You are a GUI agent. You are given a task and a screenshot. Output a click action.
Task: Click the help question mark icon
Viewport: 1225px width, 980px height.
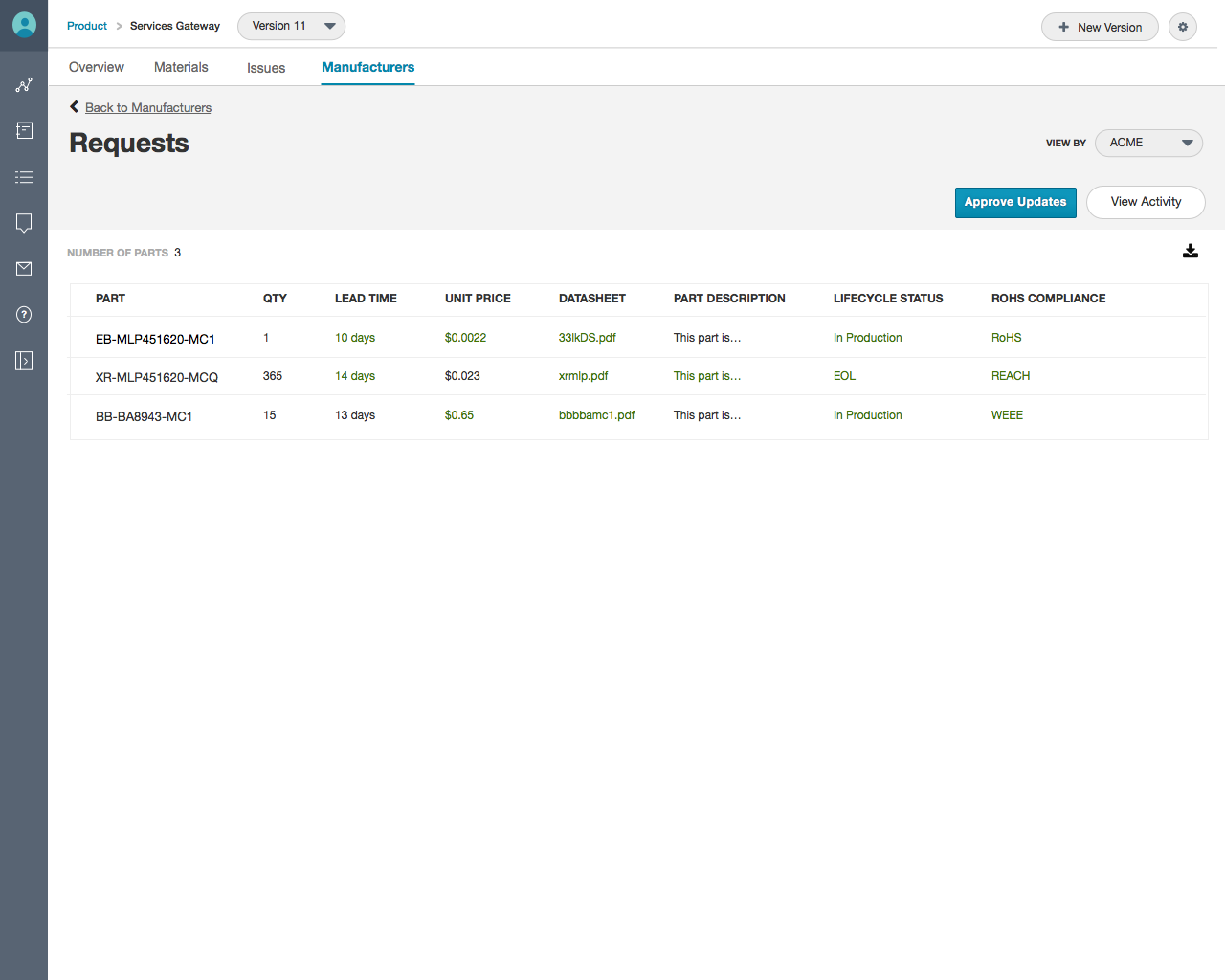(x=24, y=315)
